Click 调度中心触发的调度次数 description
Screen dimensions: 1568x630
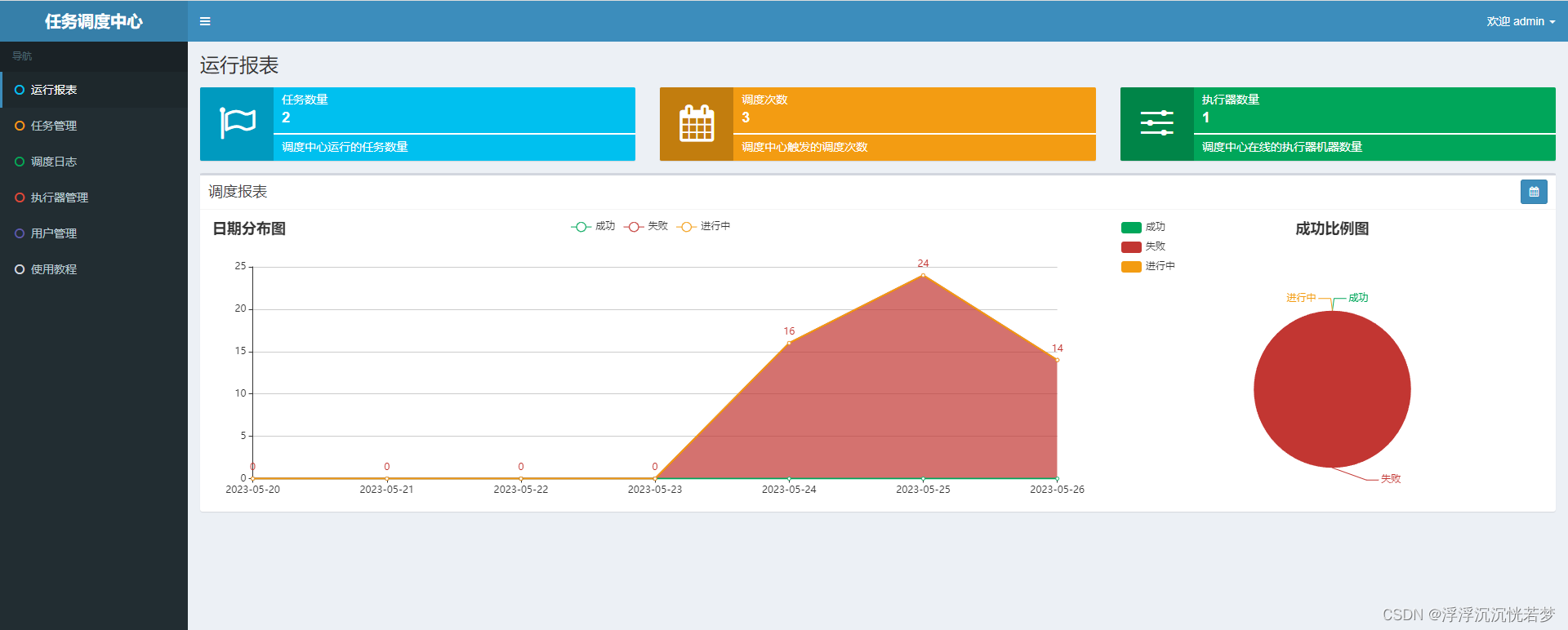click(x=804, y=147)
